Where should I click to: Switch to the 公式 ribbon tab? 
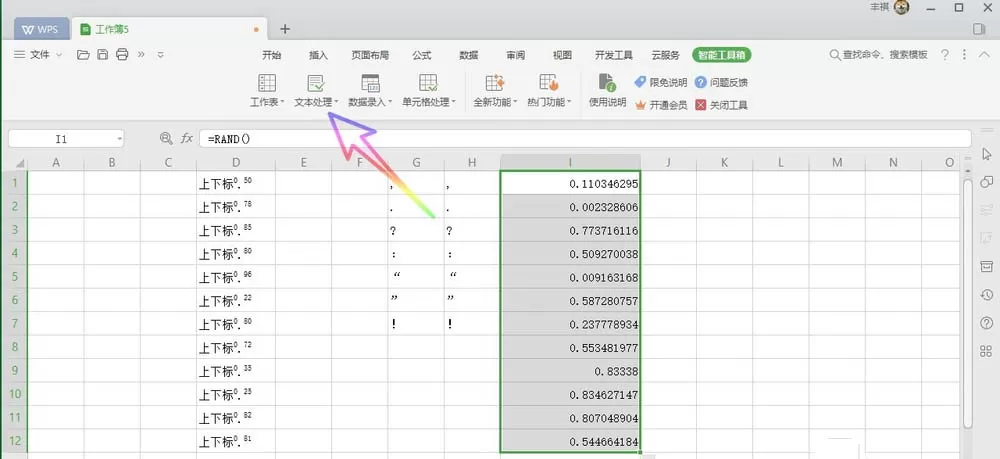(x=422, y=55)
